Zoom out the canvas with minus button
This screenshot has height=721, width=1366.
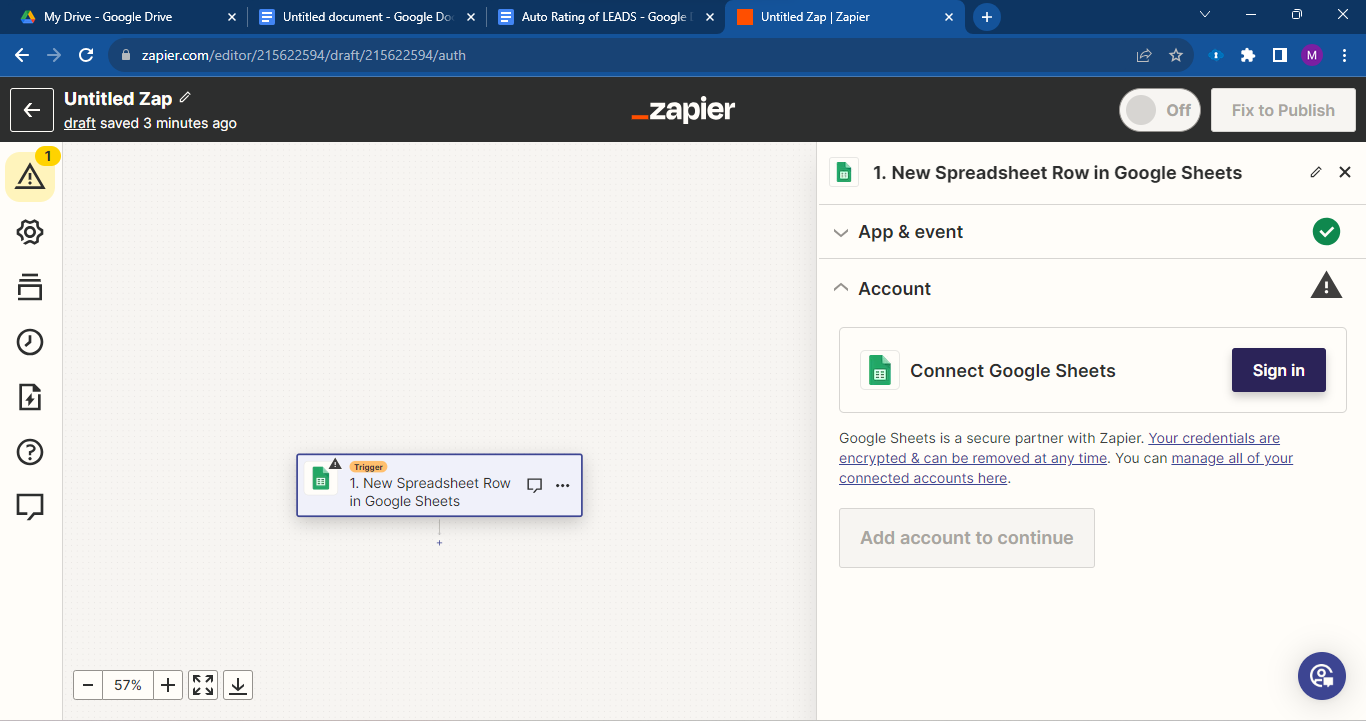(88, 685)
